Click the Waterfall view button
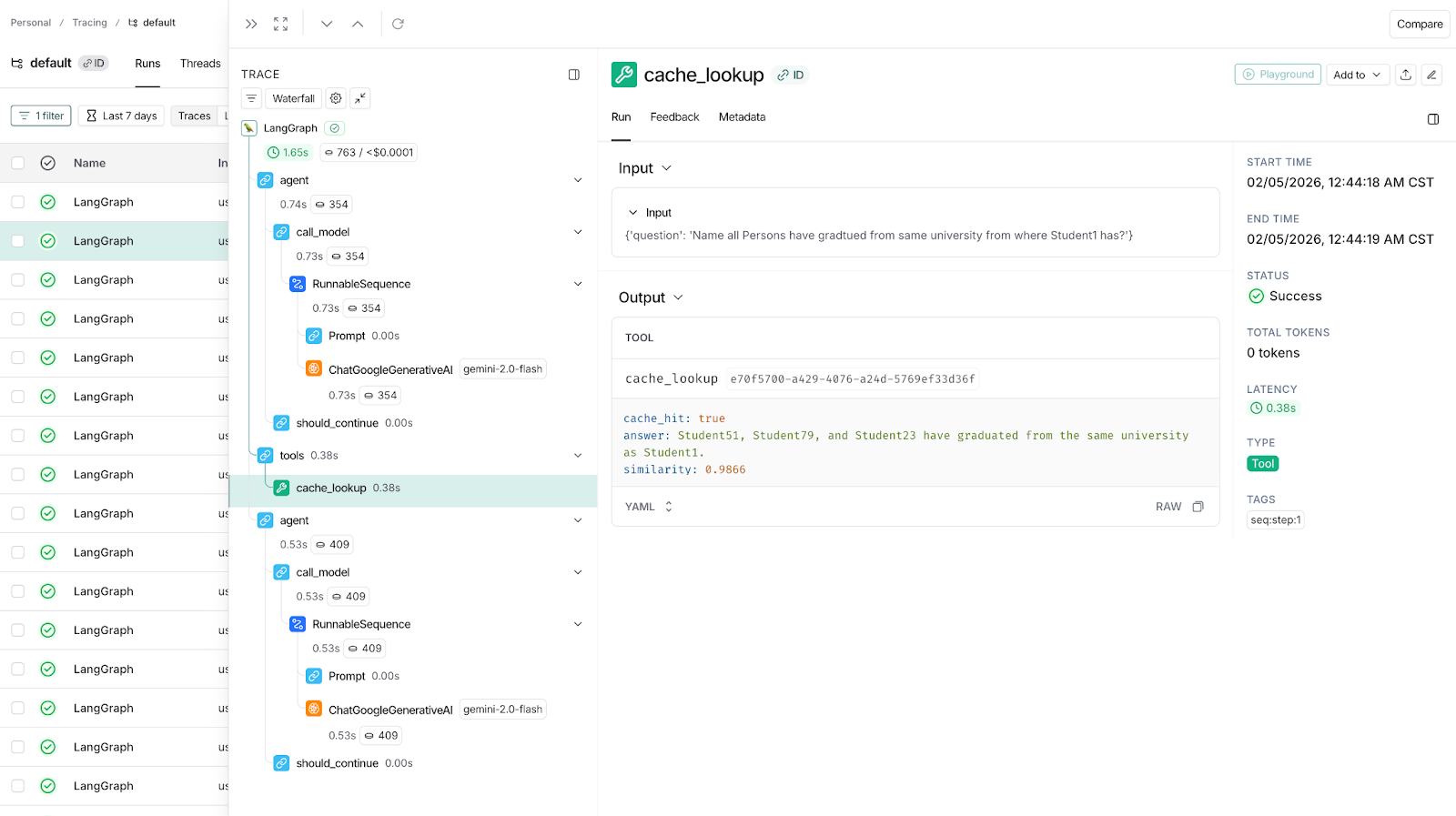This screenshot has width=1456, height=816. (293, 98)
